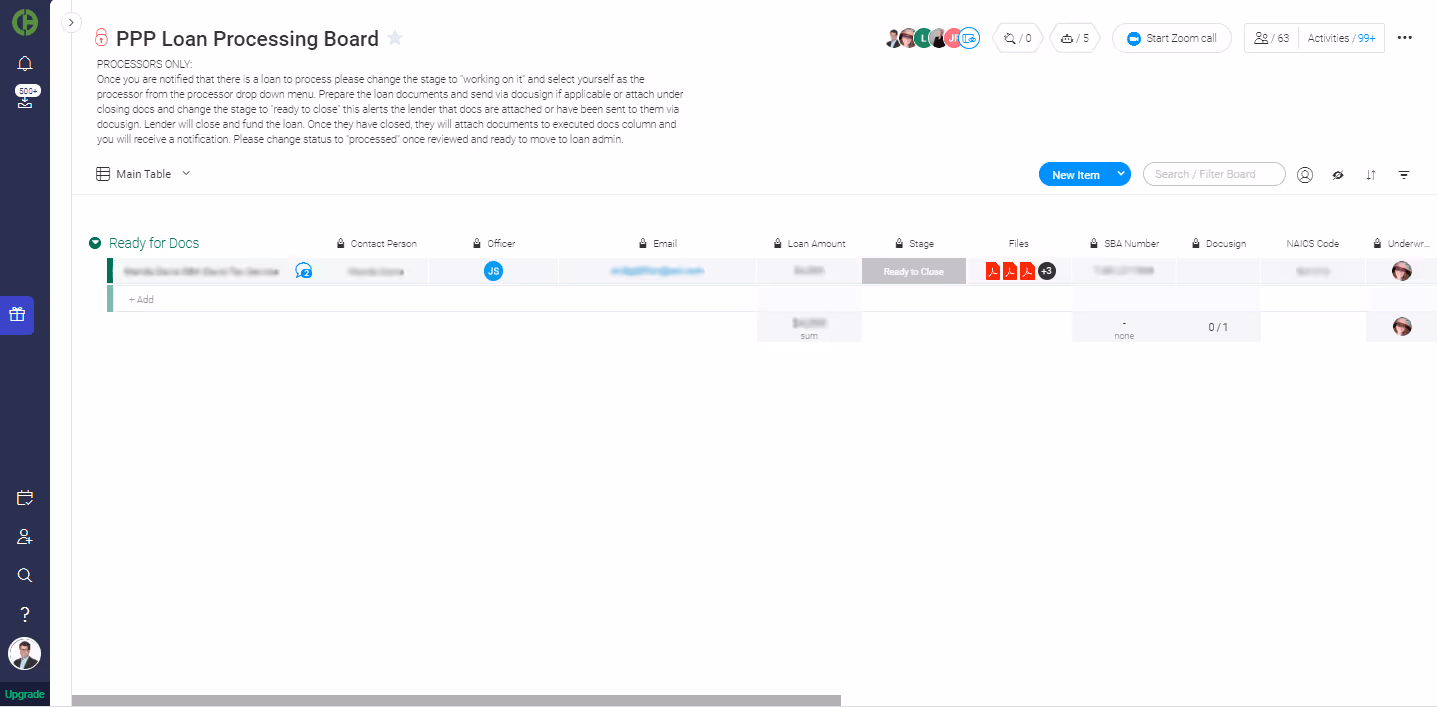The height and width of the screenshot is (707, 1437).
Task: Open the New Item dropdown arrow
Action: point(1121,174)
